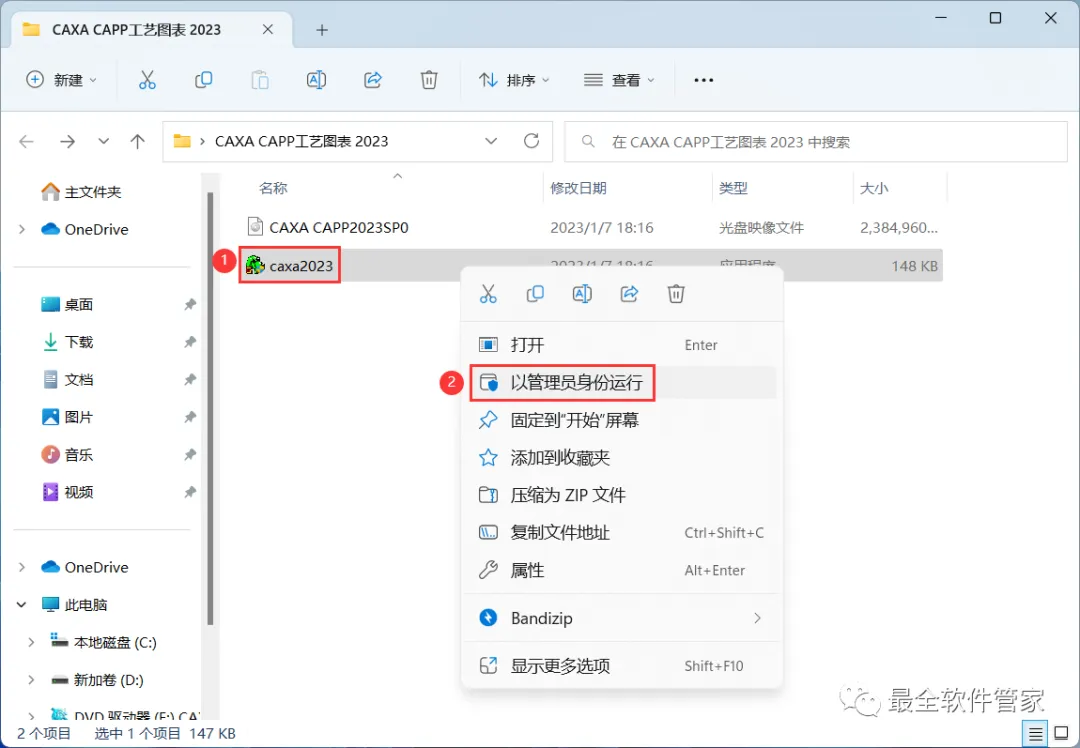Image resolution: width=1080 pixels, height=748 pixels.
Task: Choose 以管理员身份运行 from context menu
Action: coord(622,382)
